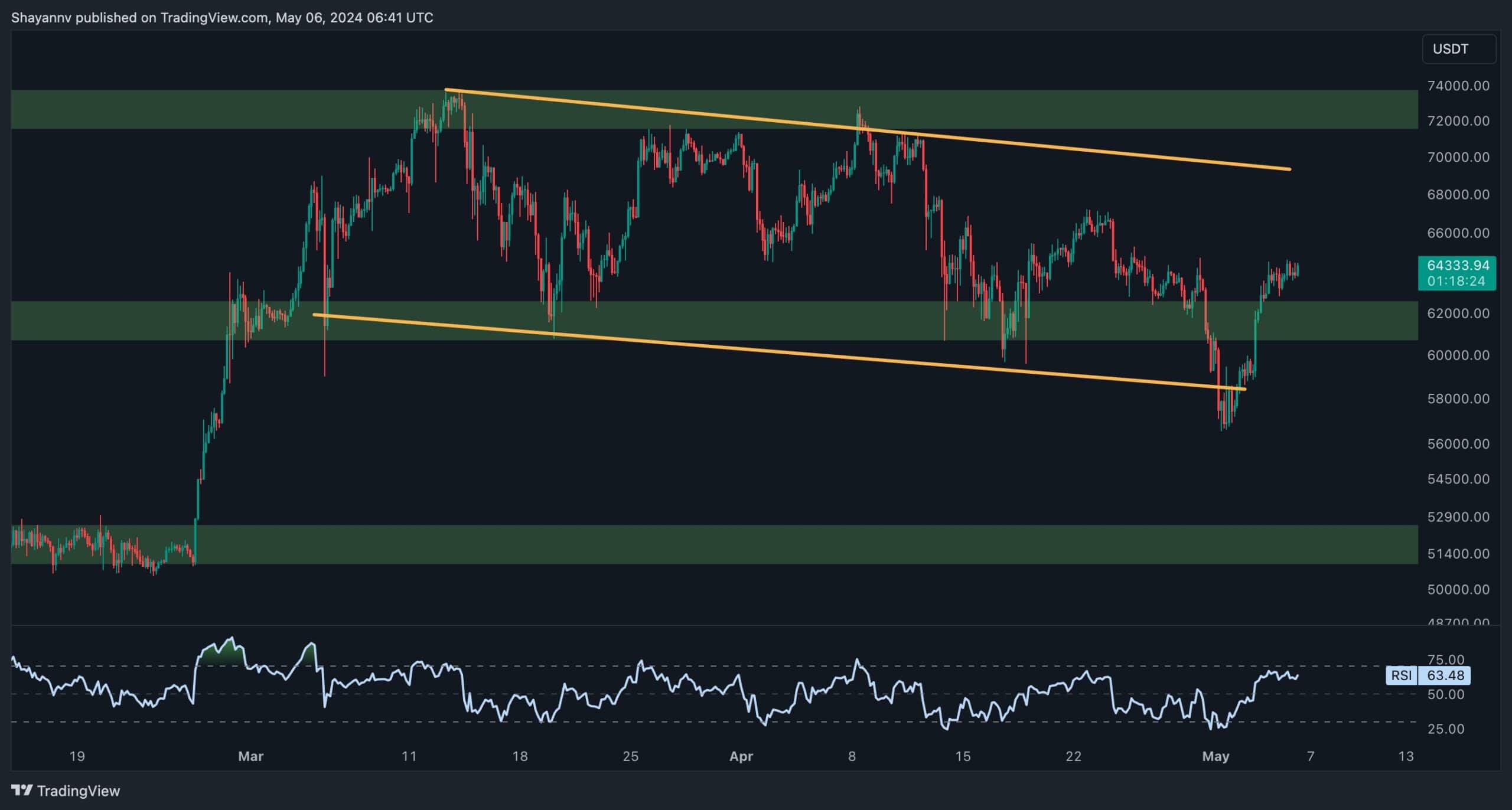This screenshot has height=810, width=1512.
Task: Click the 19 date label on time axis
Action: tap(77, 756)
